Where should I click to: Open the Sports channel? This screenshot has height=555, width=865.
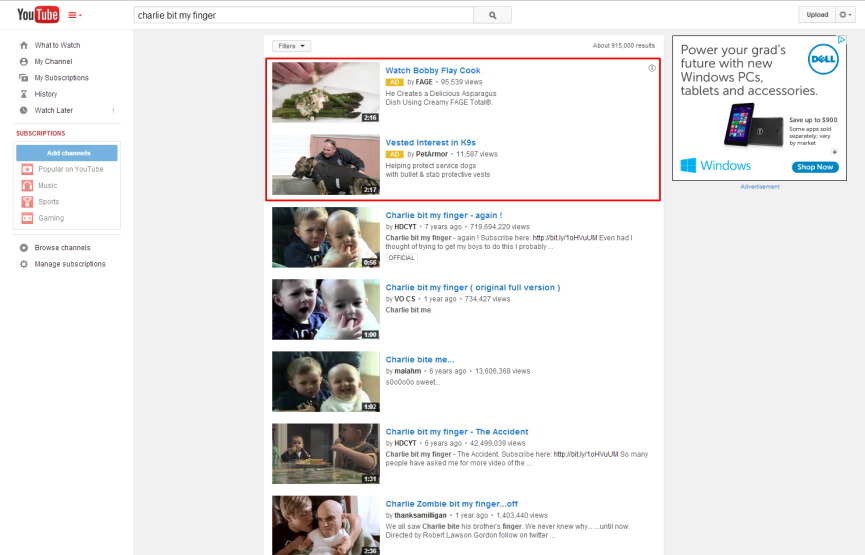coord(49,202)
